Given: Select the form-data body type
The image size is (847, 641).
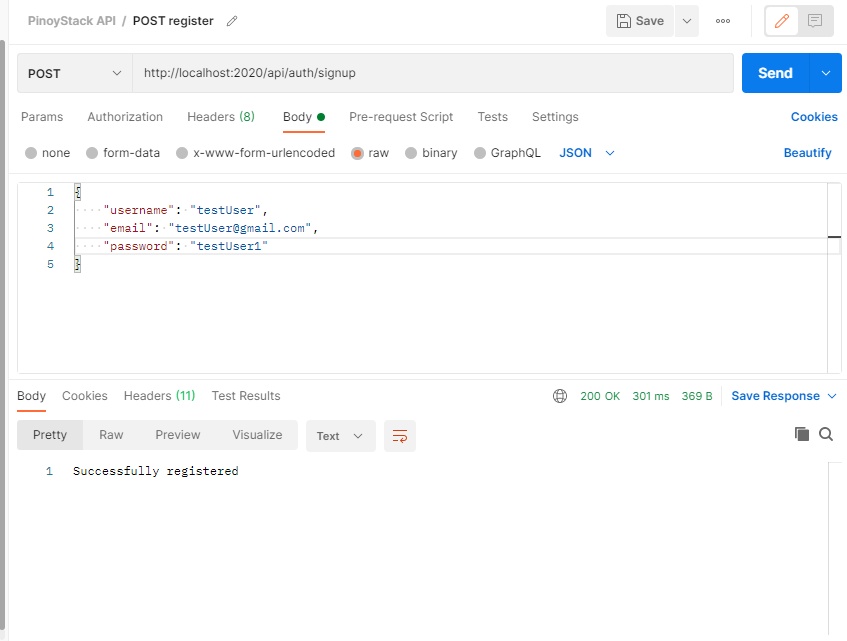Looking at the screenshot, I should tap(113, 152).
